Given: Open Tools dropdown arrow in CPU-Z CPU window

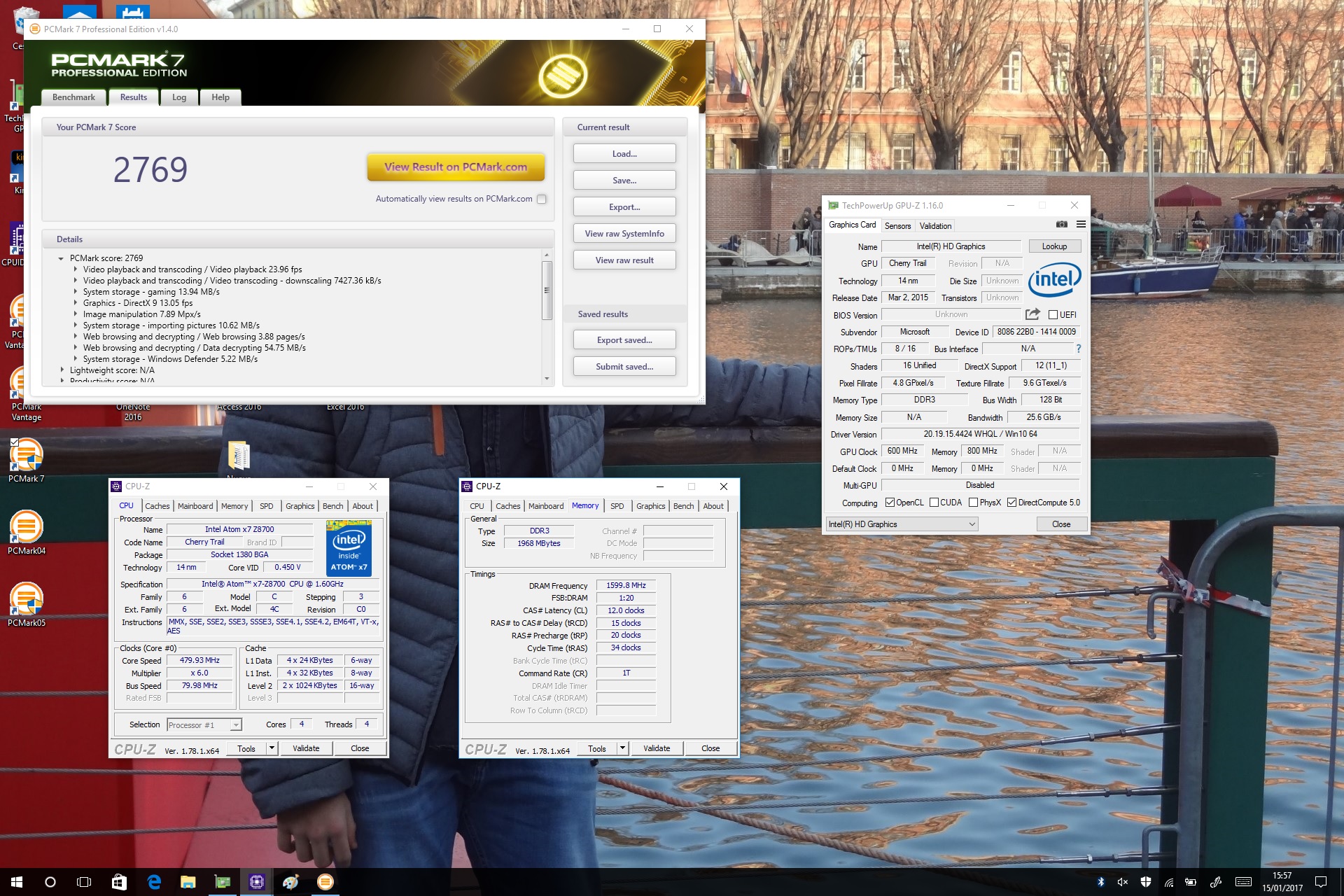Looking at the screenshot, I should 272,748.
